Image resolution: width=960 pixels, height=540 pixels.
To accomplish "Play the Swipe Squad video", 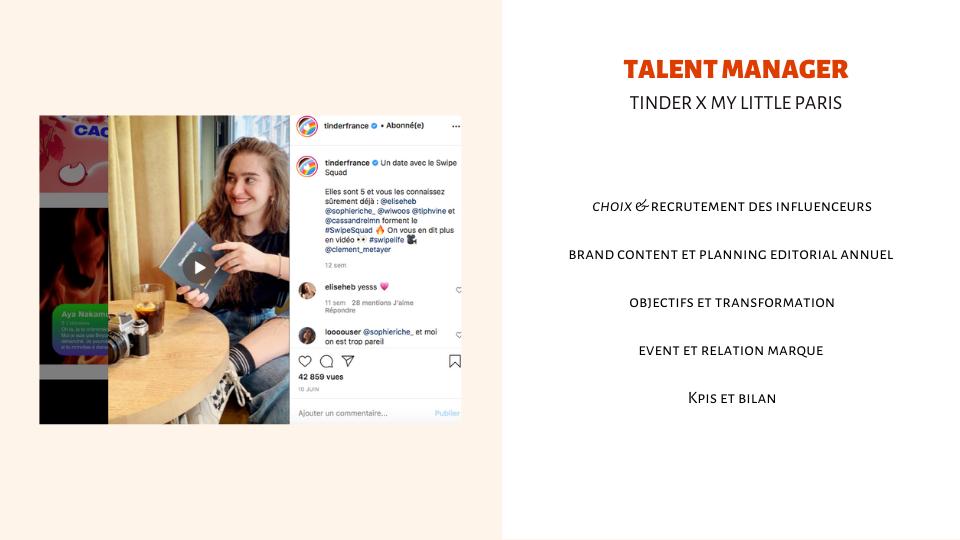I will (x=199, y=268).
